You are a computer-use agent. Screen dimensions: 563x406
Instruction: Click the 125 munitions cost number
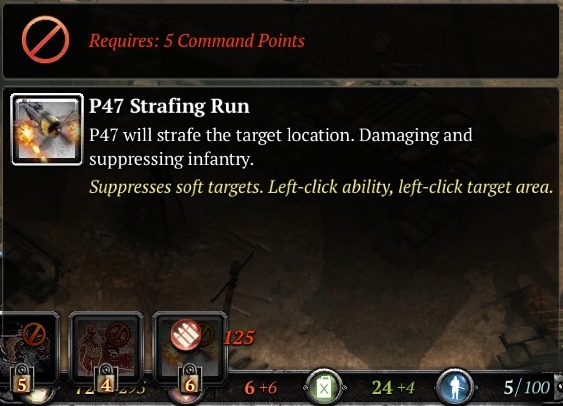tap(239, 337)
